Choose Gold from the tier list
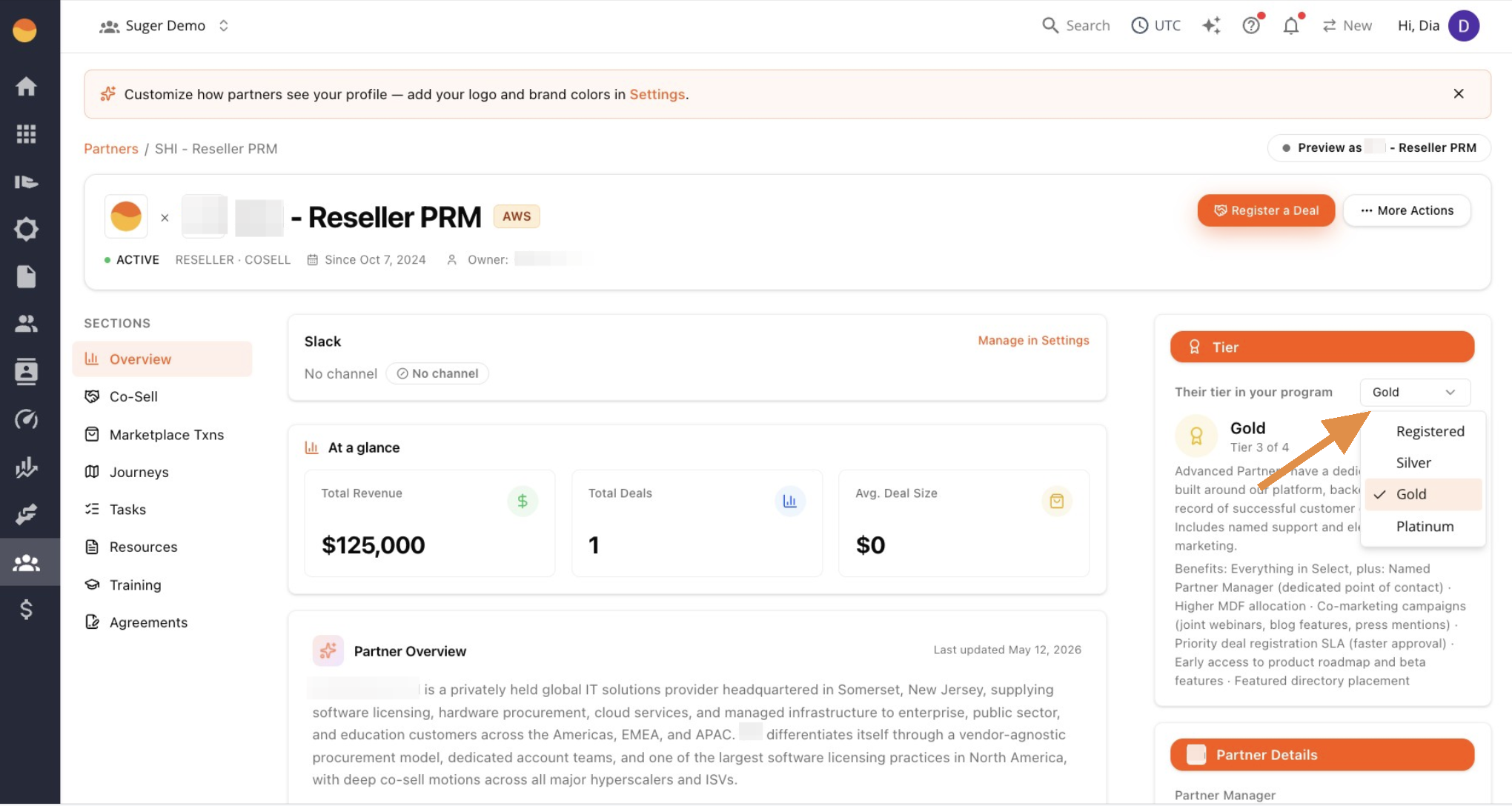Viewport: 1512px width, 806px height. [1423, 495]
